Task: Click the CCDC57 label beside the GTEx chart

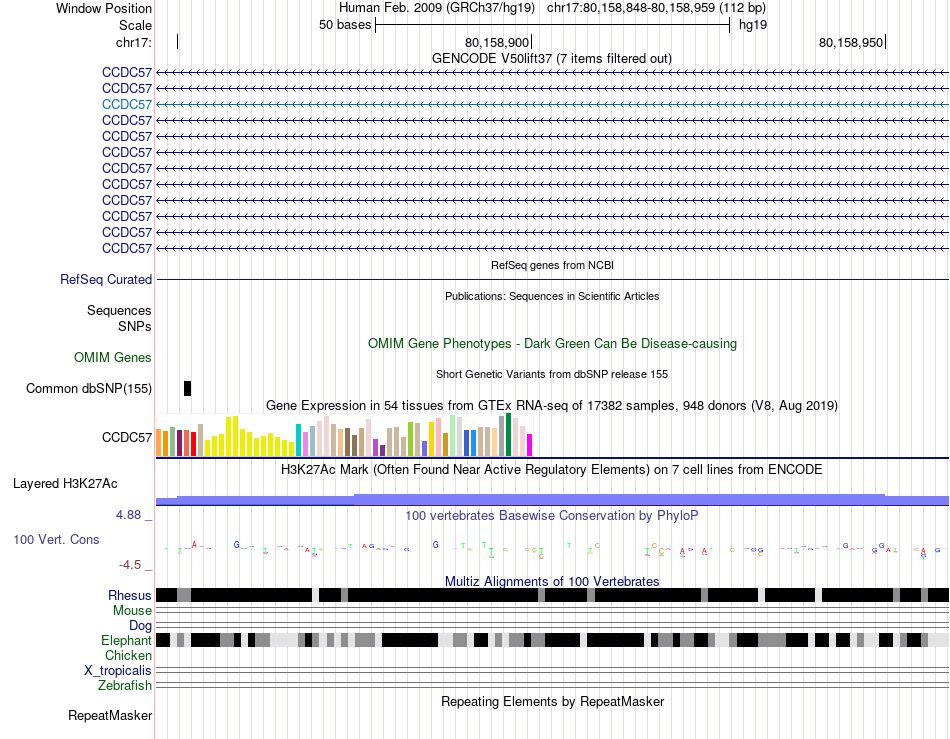Action: 127,437
